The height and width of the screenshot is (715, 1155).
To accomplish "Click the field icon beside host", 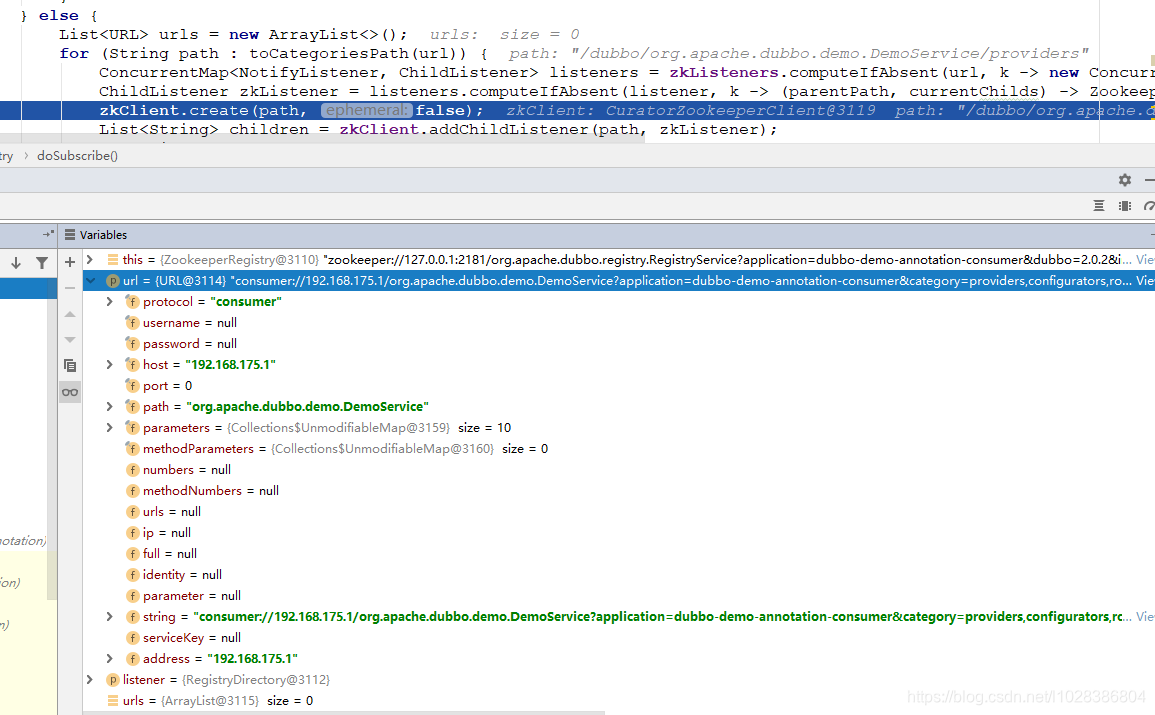I will (133, 364).
